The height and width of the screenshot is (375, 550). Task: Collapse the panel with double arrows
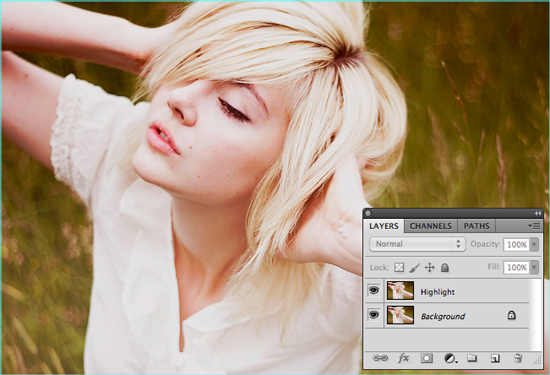coord(537,213)
